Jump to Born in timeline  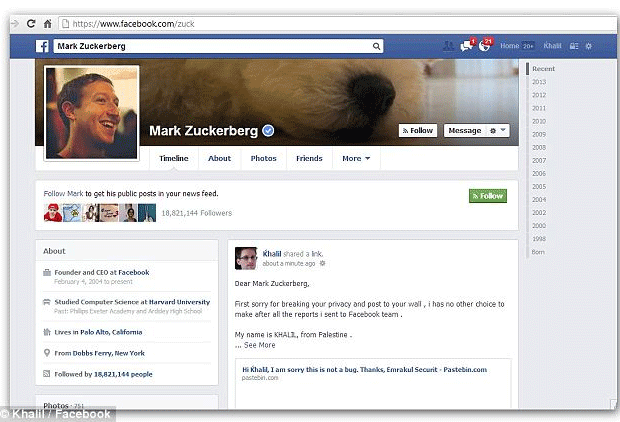pos(538,252)
